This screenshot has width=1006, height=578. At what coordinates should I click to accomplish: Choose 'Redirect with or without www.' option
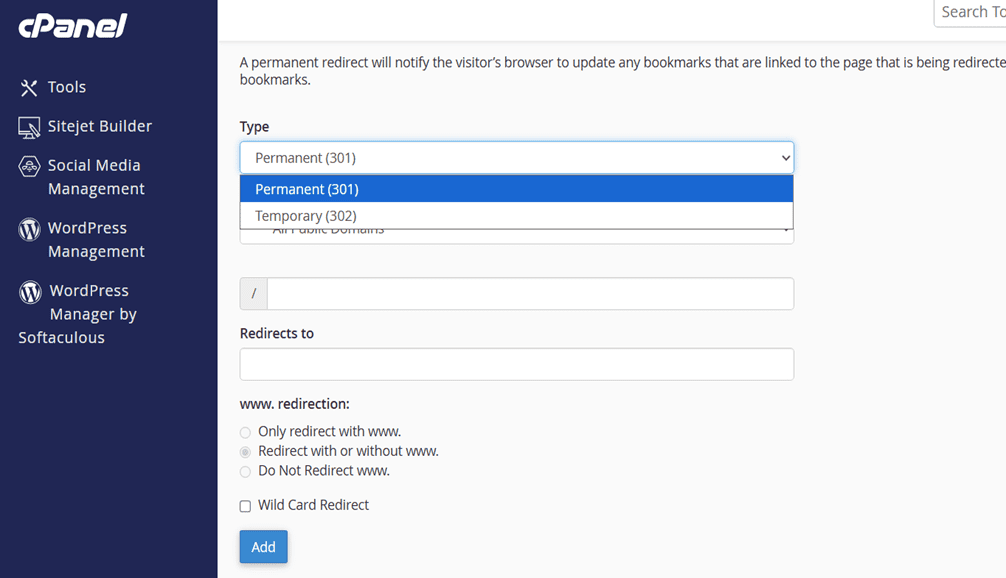tap(245, 452)
